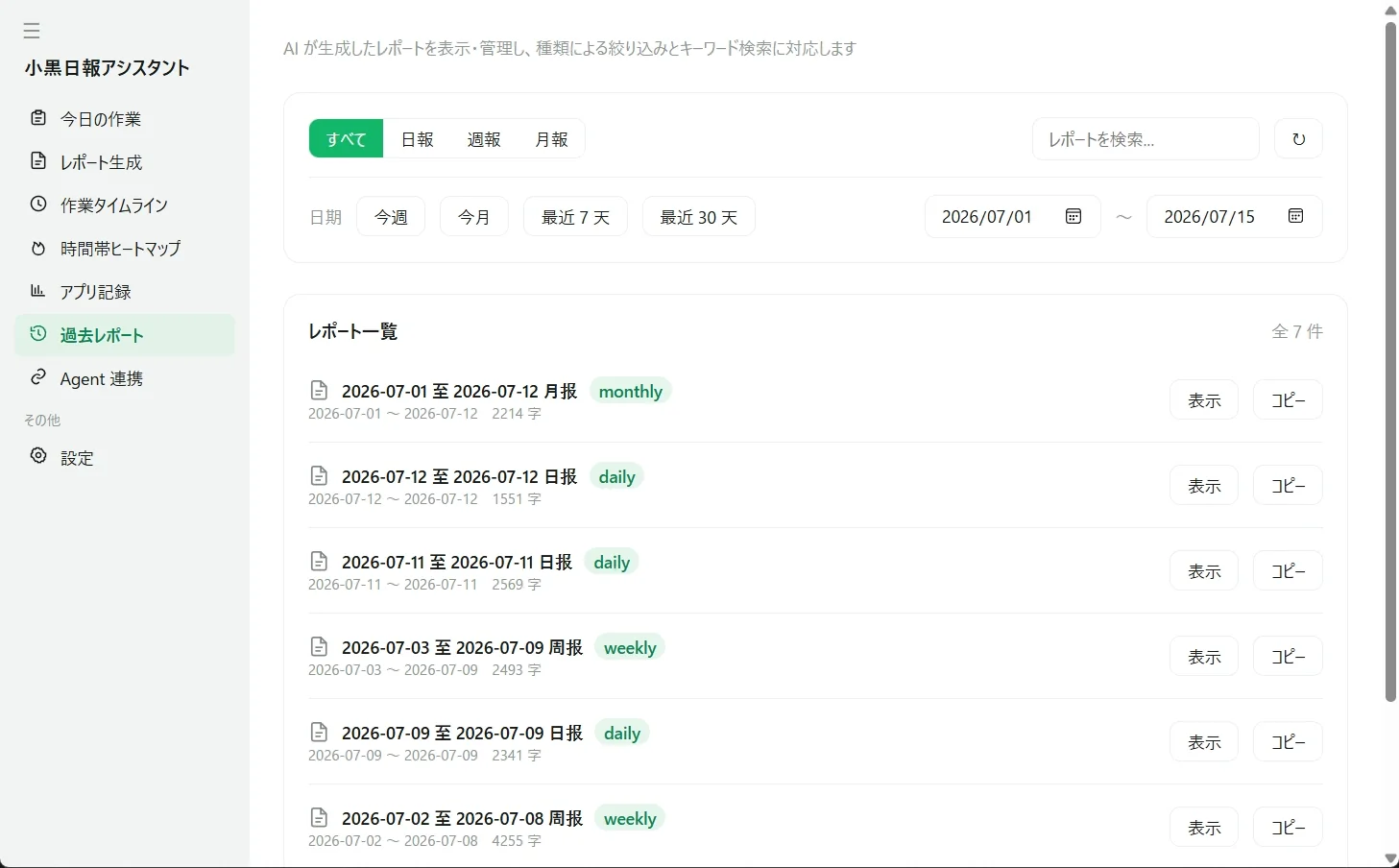Select the 週報 filter tab

click(484, 139)
